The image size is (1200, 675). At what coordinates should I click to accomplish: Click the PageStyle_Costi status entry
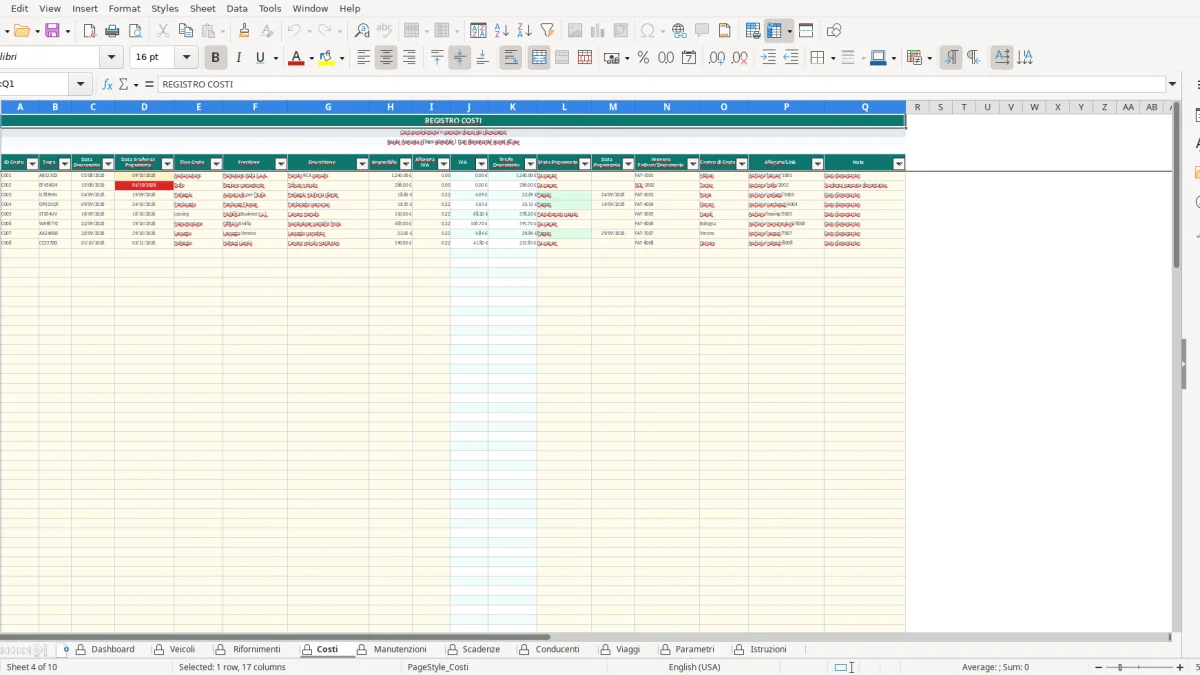coord(438,667)
